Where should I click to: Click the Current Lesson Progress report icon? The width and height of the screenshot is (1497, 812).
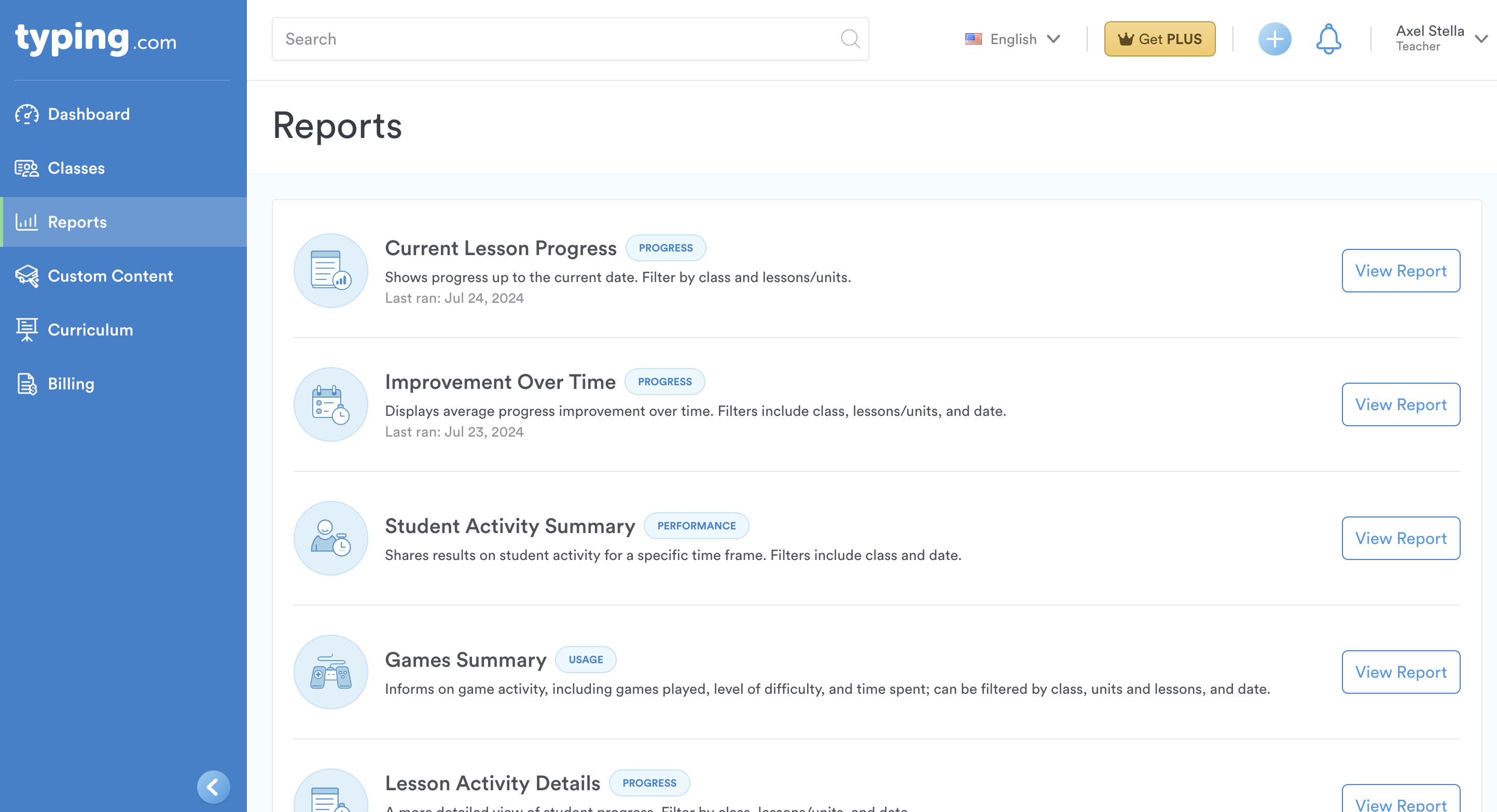coord(330,271)
